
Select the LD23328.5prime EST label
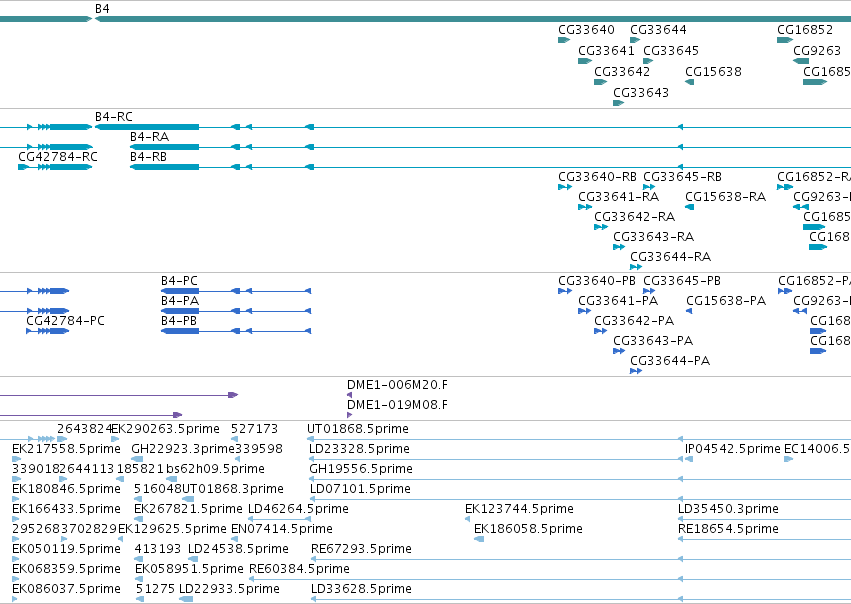pyautogui.click(x=359, y=449)
